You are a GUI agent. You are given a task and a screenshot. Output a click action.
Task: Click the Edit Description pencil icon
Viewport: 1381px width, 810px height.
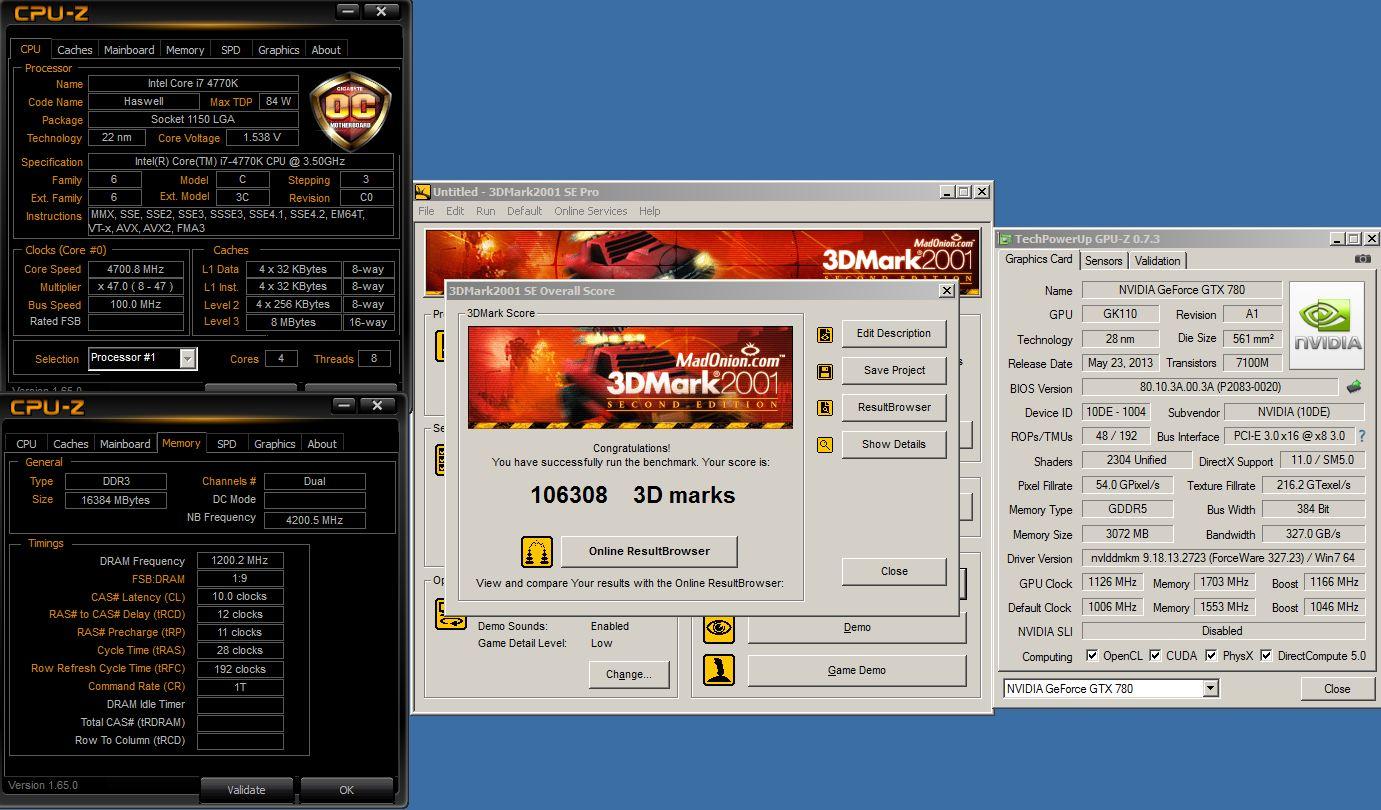point(825,335)
